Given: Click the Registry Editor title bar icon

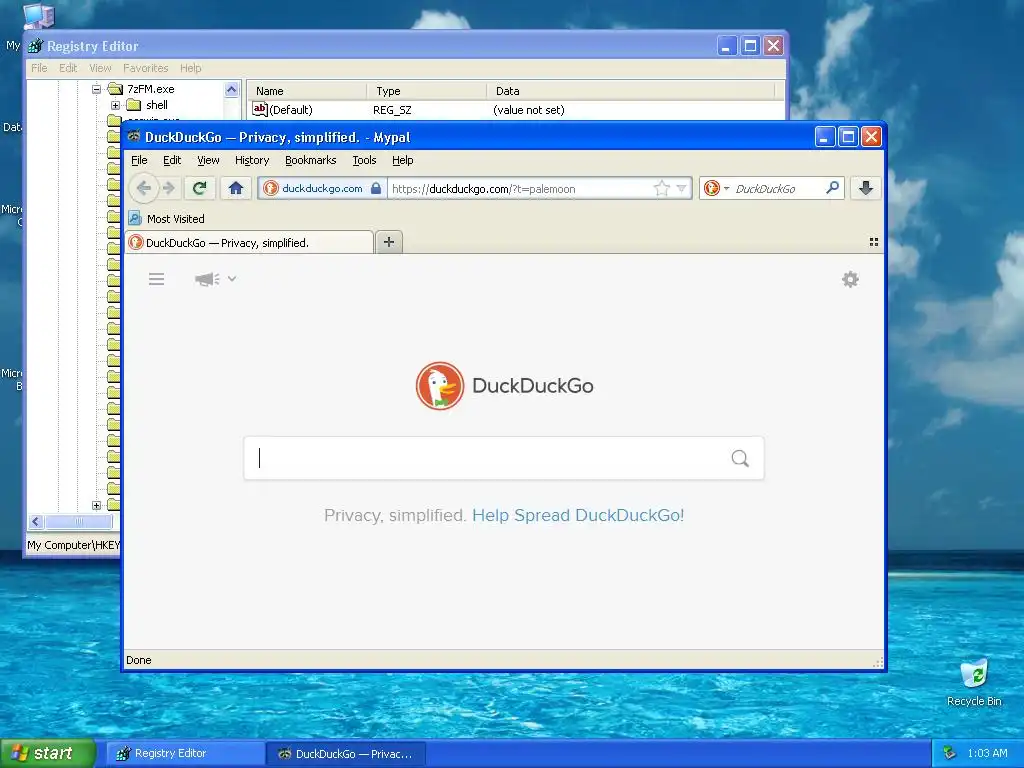Looking at the screenshot, I should 35,46.
